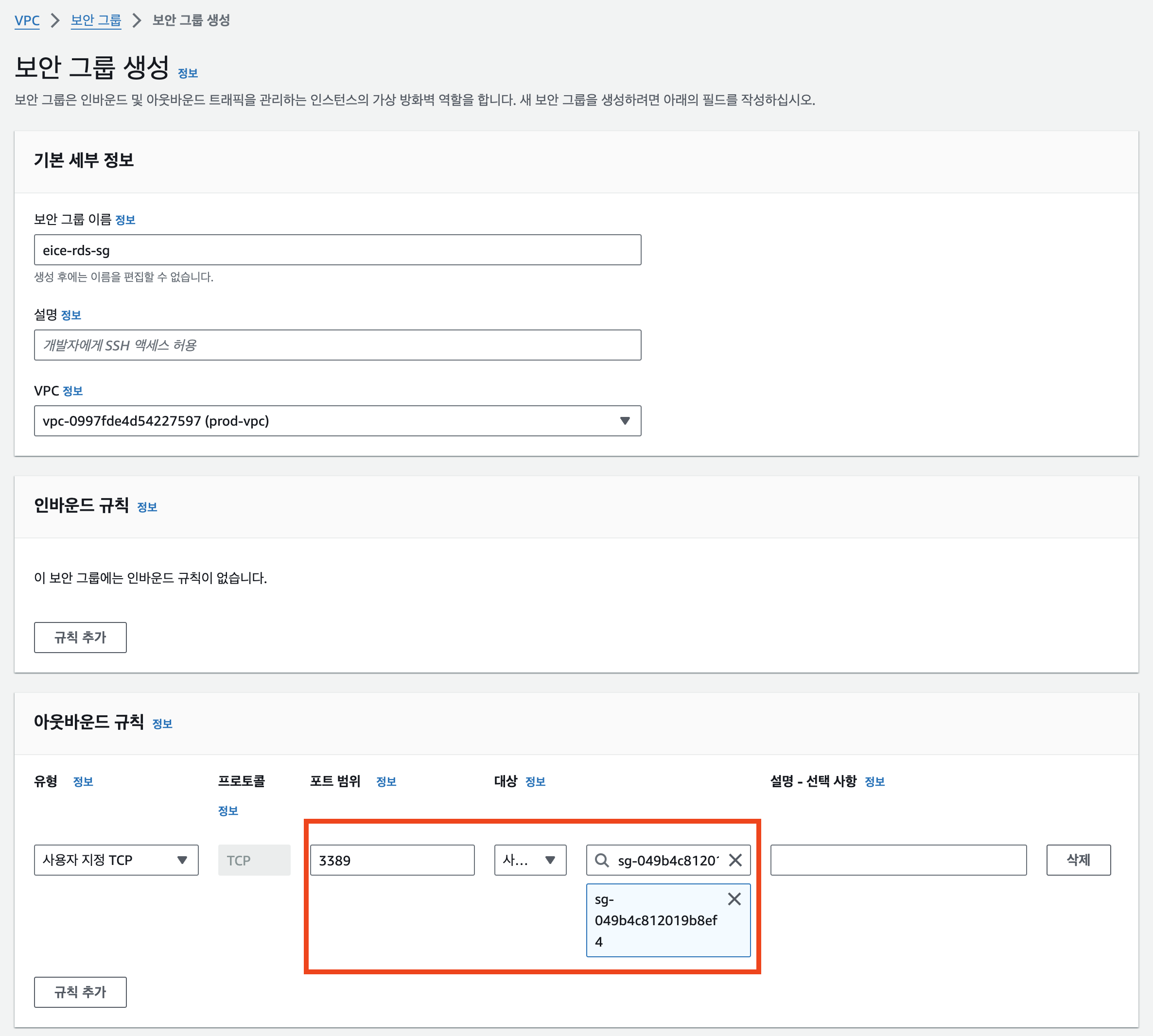
Task: Remove the sg-049b4c812019b8ef4 token
Action: 734,899
